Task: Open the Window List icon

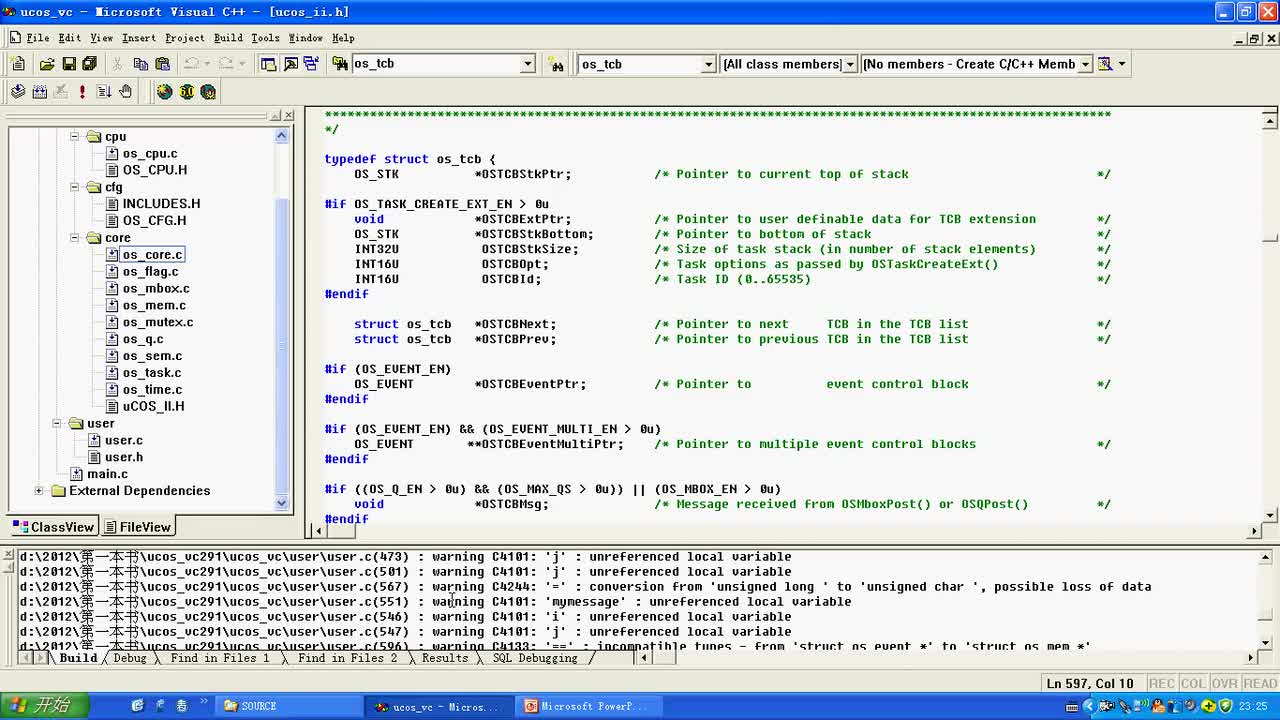Action: pos(311,64)
